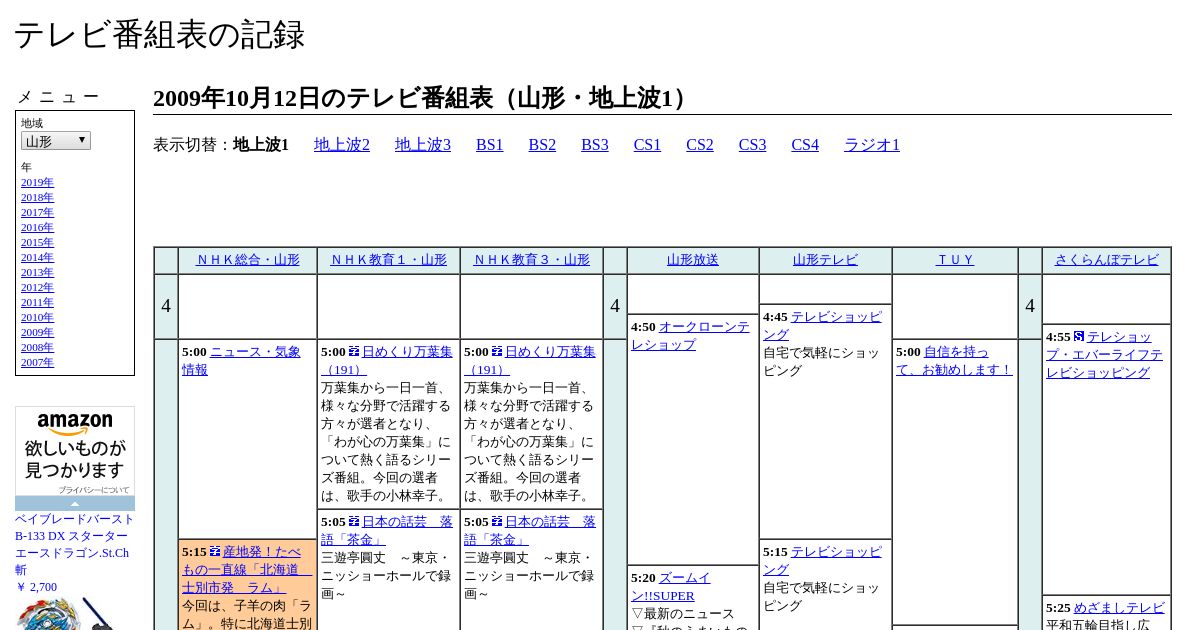Open 日本の話芸 落語 in ＮＨＫ教育１ column
The image size is (1200, 630).
tap(387, 531)
